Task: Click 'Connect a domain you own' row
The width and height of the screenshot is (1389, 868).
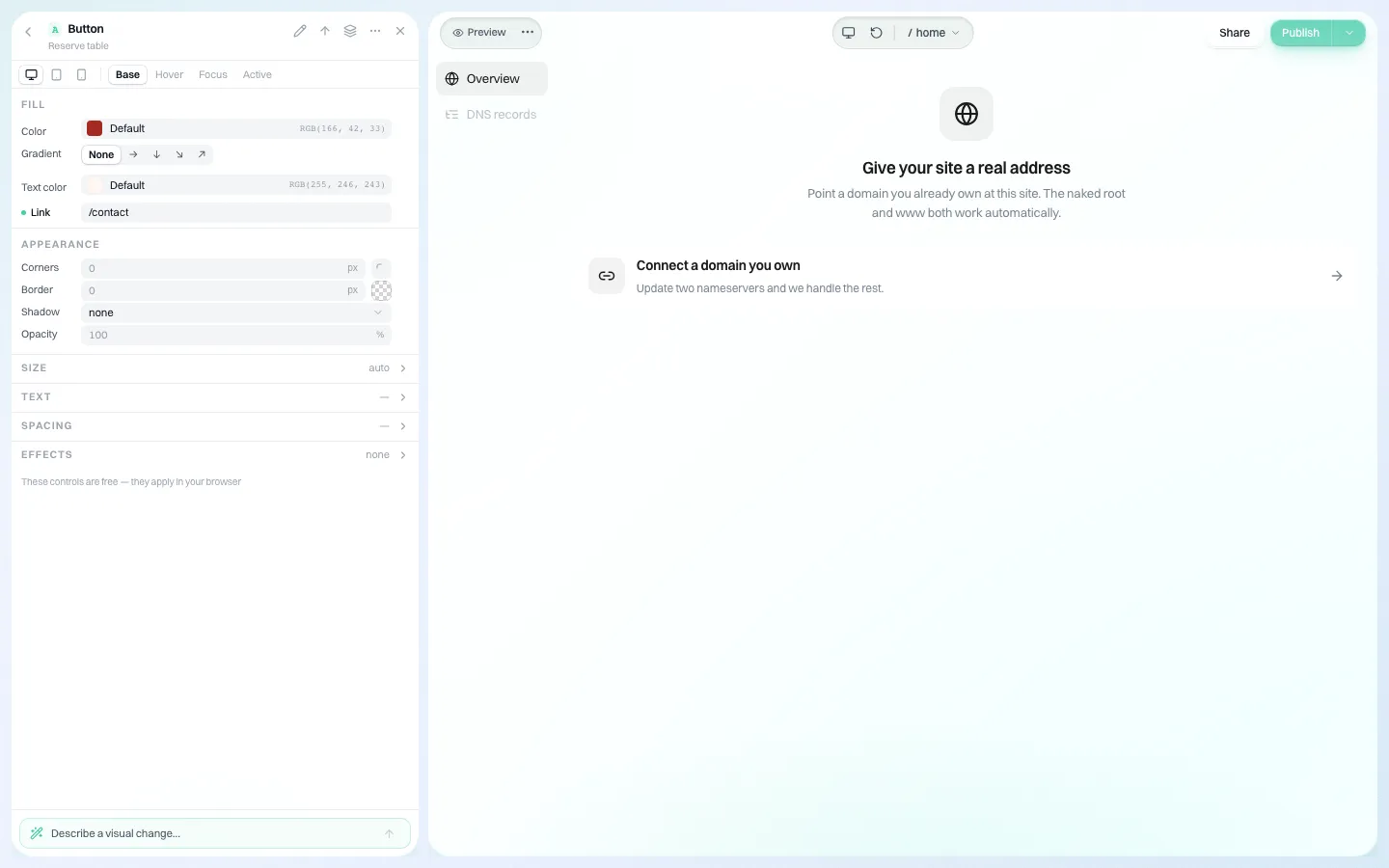Action: click(x=966, y=276)
